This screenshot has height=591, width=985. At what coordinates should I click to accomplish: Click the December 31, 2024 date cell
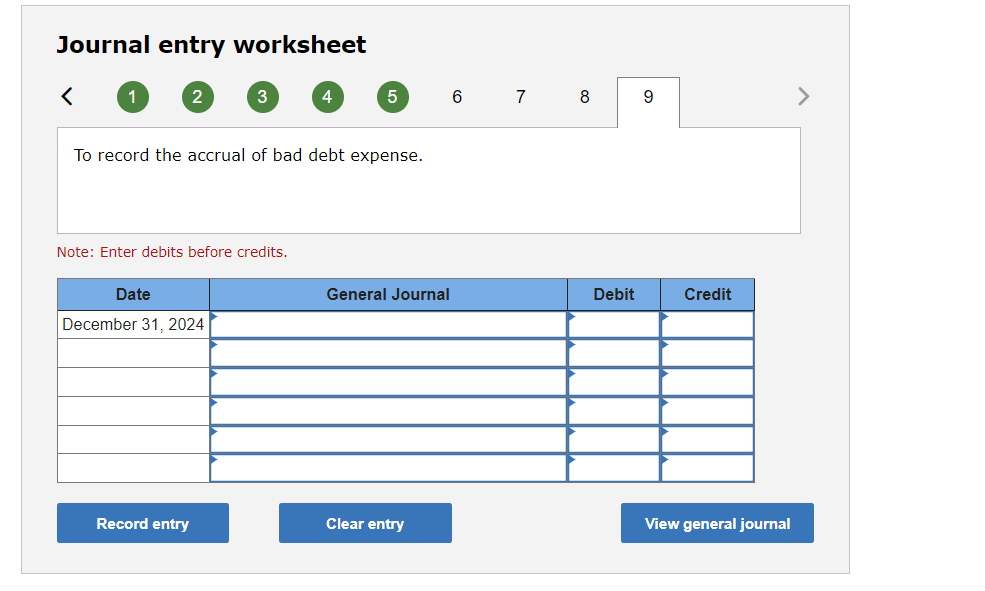tap(133, 325)
